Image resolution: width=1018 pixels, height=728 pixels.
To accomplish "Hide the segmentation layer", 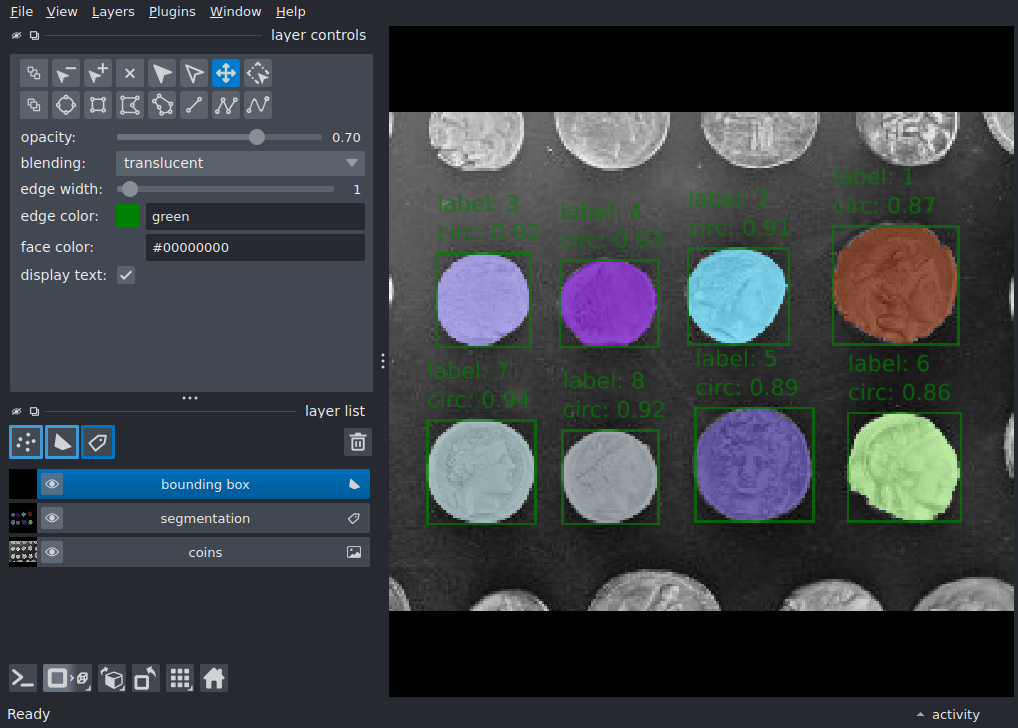I will pos(52,518).
